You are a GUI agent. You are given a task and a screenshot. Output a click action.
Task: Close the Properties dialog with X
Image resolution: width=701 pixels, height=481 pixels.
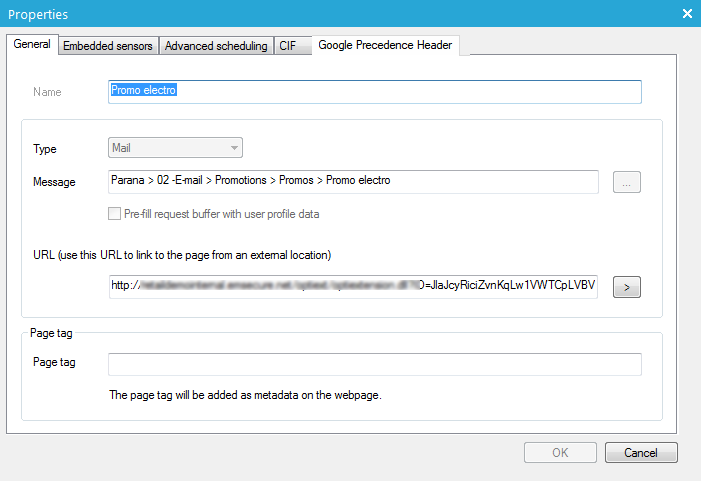687,13
